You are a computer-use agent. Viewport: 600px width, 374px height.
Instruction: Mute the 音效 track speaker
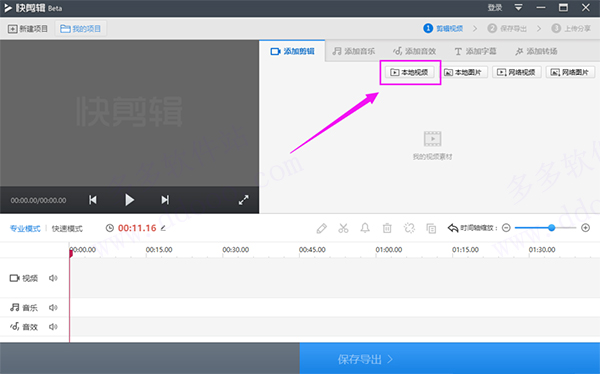pyautogui.click(x=53, y=327)
